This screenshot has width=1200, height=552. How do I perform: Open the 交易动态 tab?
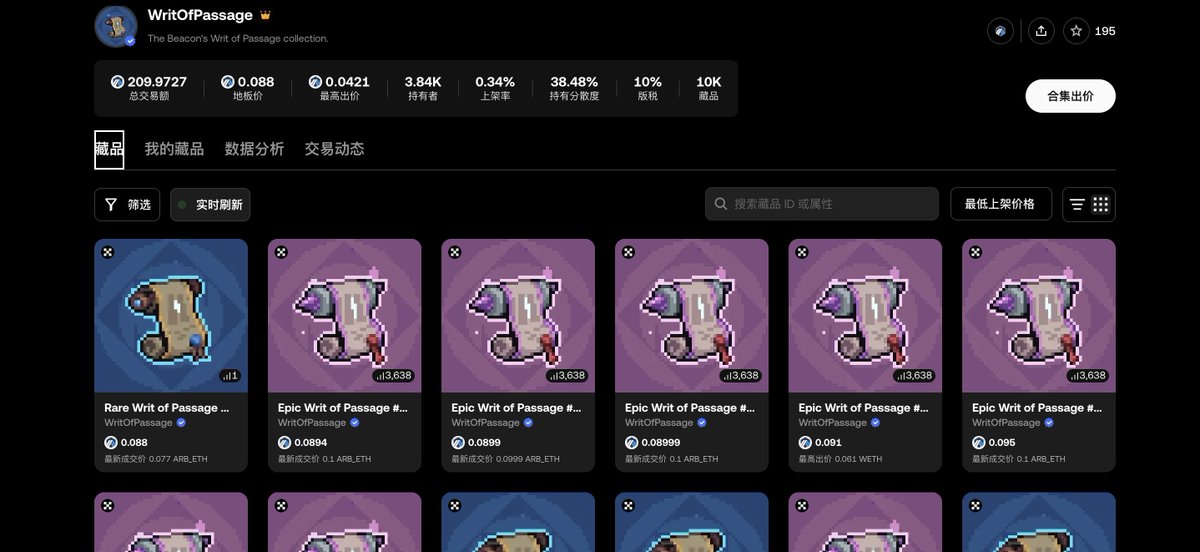(x=334, y=149)
